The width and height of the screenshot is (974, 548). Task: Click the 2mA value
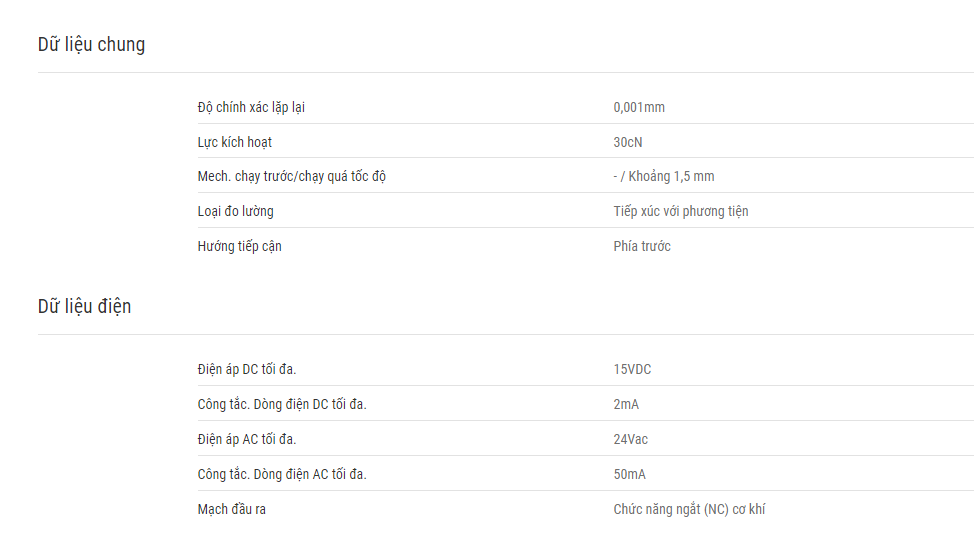coord(626,404)
